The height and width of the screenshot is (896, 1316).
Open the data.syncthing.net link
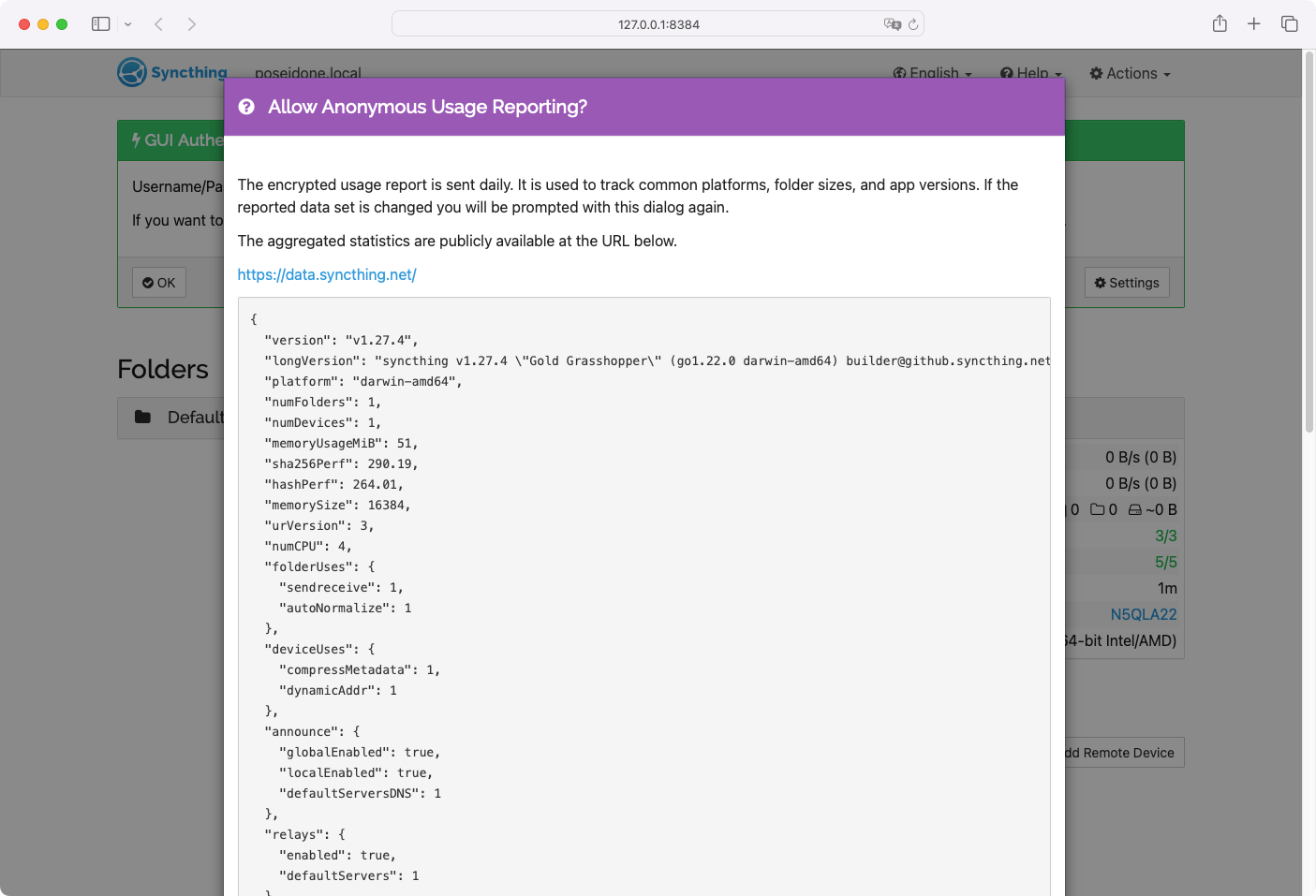coord(327,274)
